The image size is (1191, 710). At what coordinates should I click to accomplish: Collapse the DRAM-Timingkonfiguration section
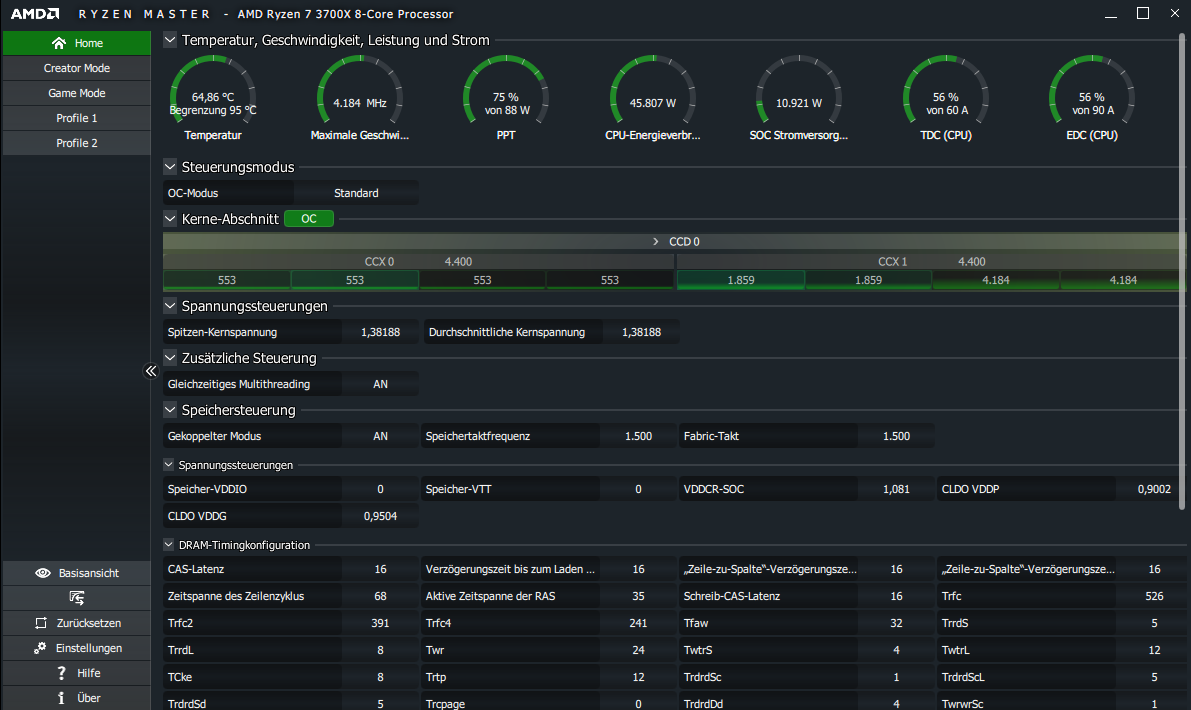(169, 545)
